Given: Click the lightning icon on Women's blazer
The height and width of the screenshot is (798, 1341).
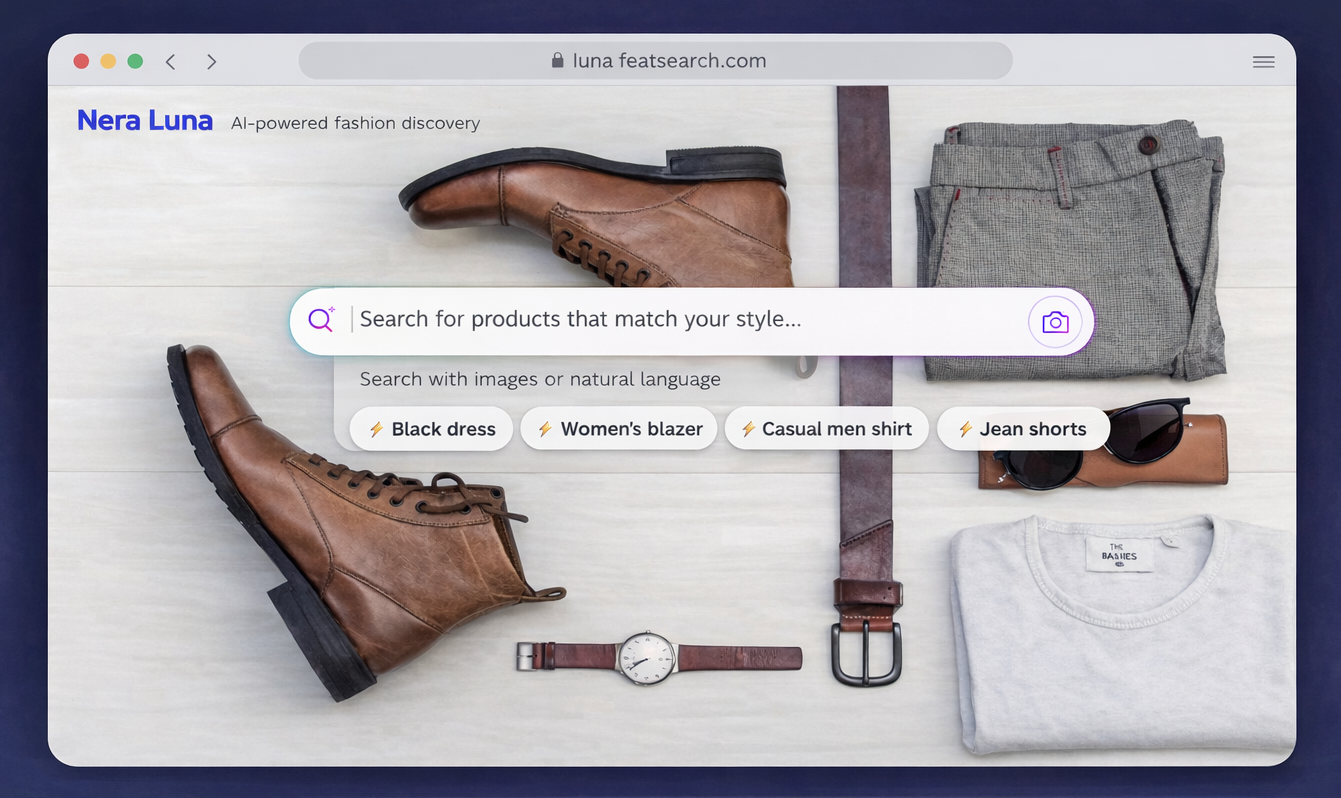Looking at the screenshot, I should tap(545, 429).
